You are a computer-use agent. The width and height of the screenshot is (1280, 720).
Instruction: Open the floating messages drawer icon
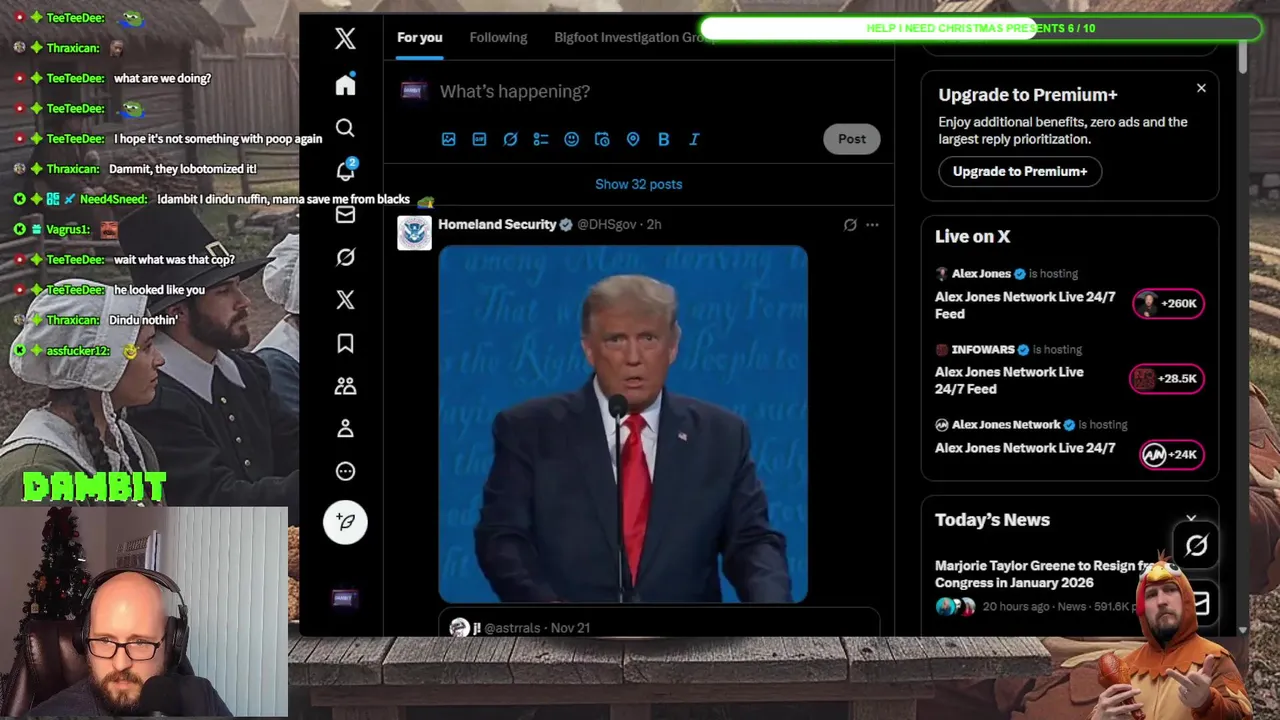(x=1199, y=603)
